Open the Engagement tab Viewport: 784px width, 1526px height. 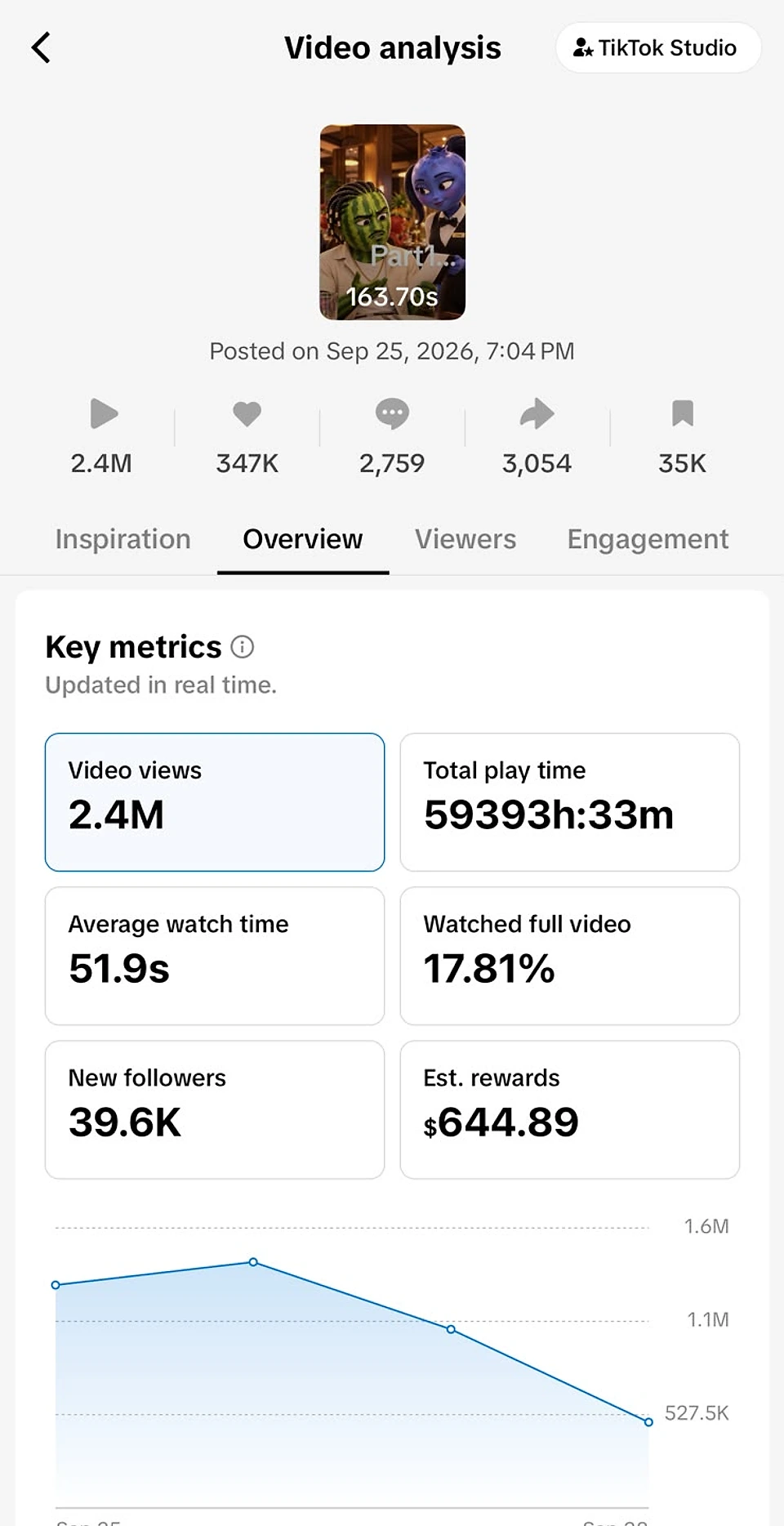pyautogui.click(x=648, y=539)
